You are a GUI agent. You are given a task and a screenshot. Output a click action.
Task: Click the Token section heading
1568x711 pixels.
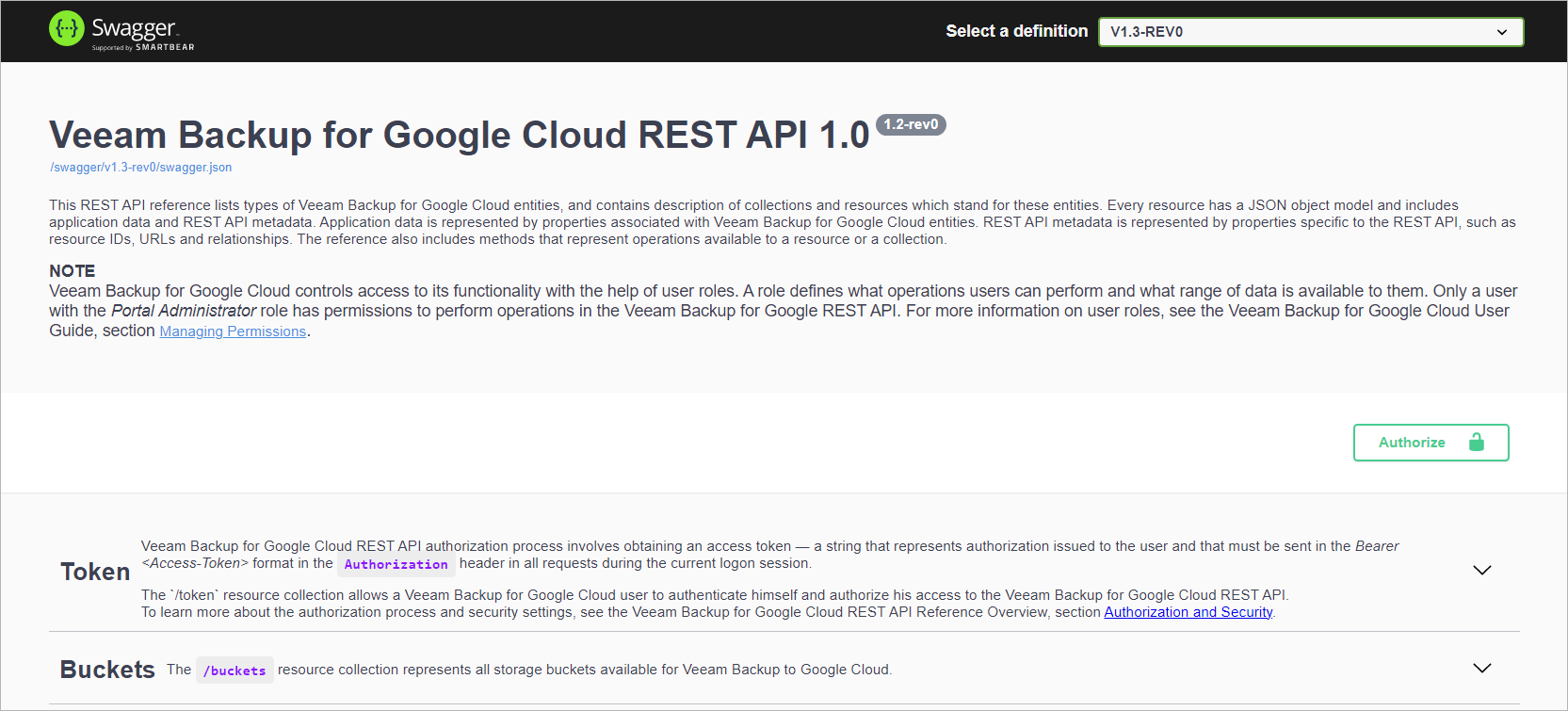click(x=95, y=572)
